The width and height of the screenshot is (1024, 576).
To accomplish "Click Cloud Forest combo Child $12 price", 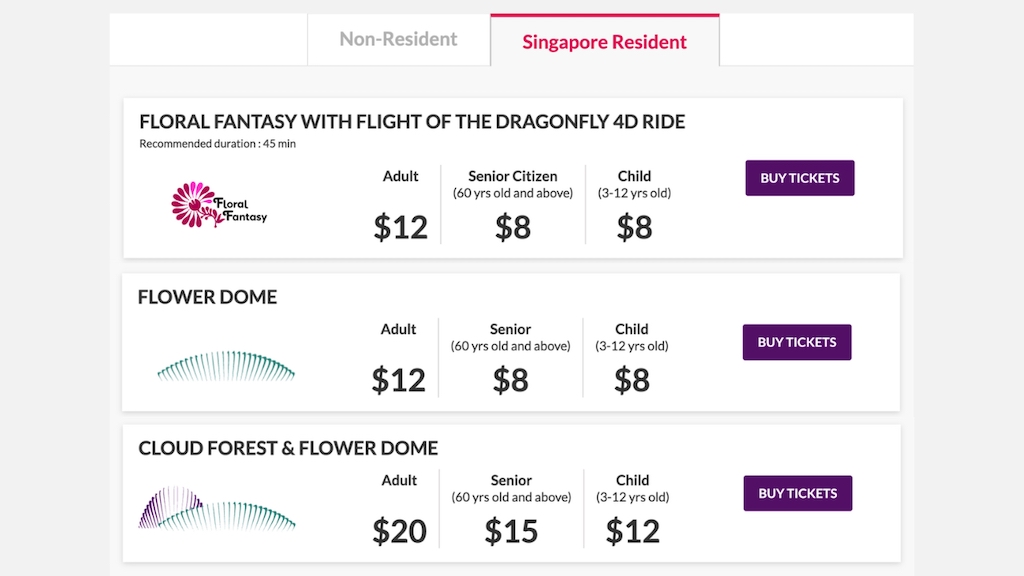I will 632,531.
